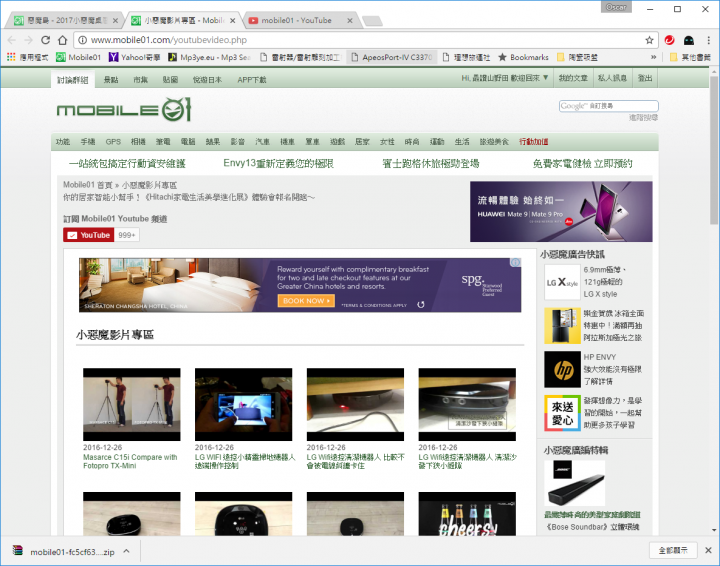Screen dimensions: 720x566
Task: Bookmark this page with the star icon
Action: point(649,40)
